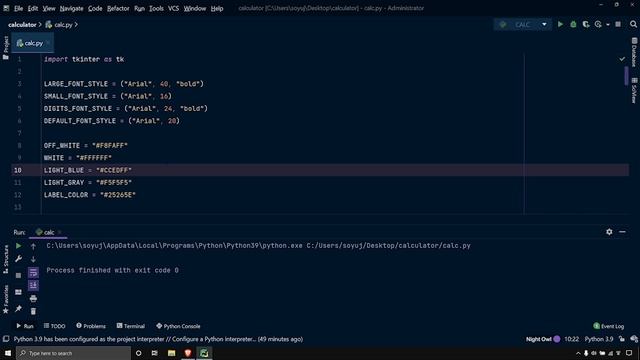Open the Night Owl theme widget
This screenshot has width=640, height=360.
coord(543,339)
